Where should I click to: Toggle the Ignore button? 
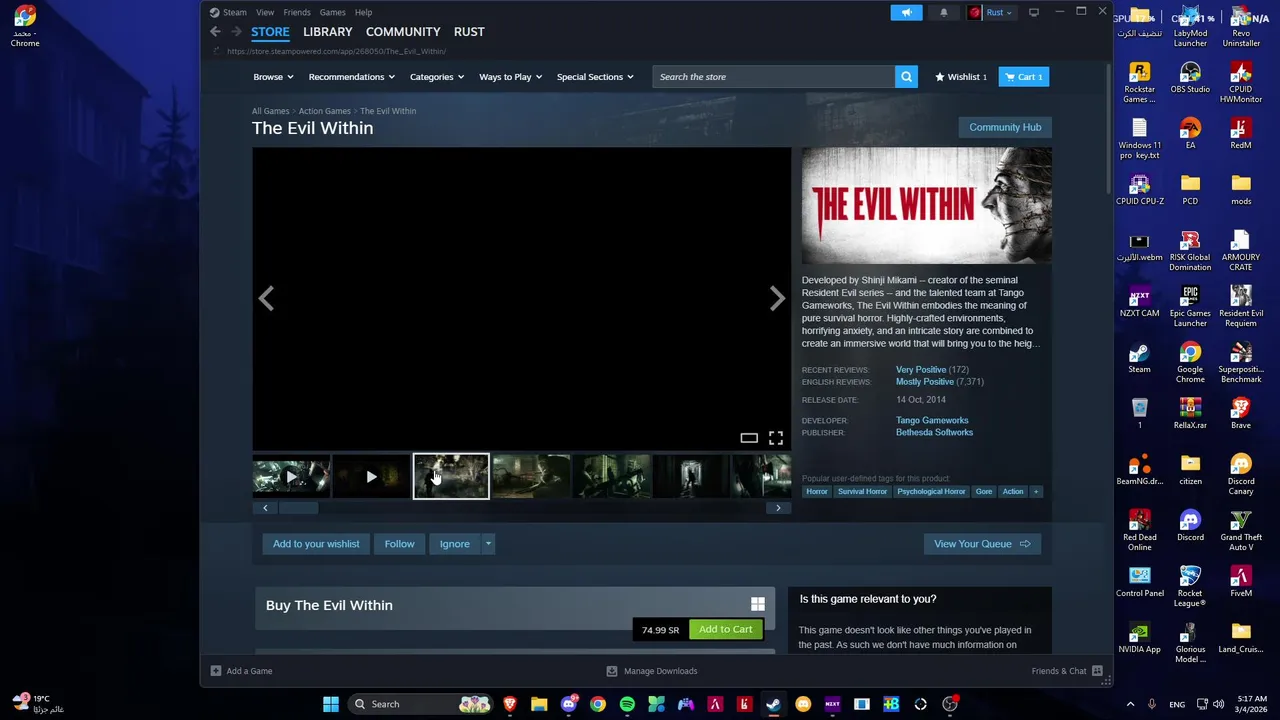[x=454, y=544]
